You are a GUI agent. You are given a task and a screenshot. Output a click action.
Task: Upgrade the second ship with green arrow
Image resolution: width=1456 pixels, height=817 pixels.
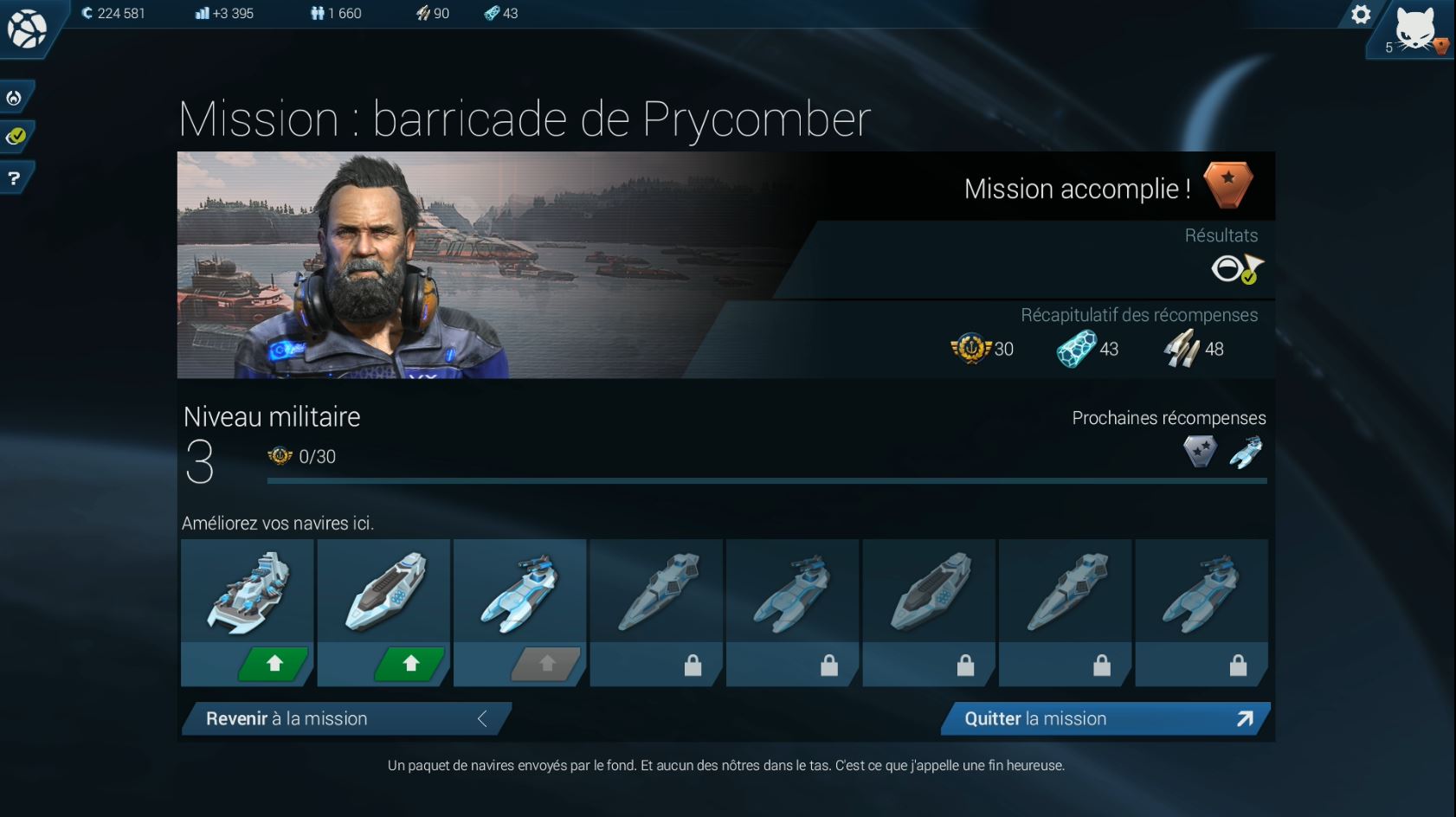click(410, 664)
